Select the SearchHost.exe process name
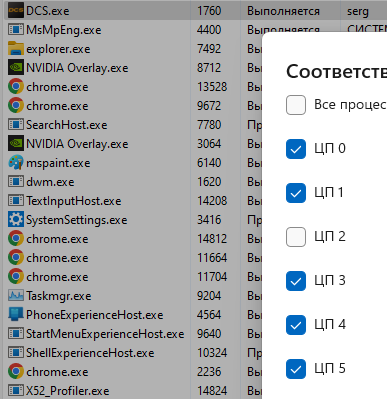 click(67, 125)
